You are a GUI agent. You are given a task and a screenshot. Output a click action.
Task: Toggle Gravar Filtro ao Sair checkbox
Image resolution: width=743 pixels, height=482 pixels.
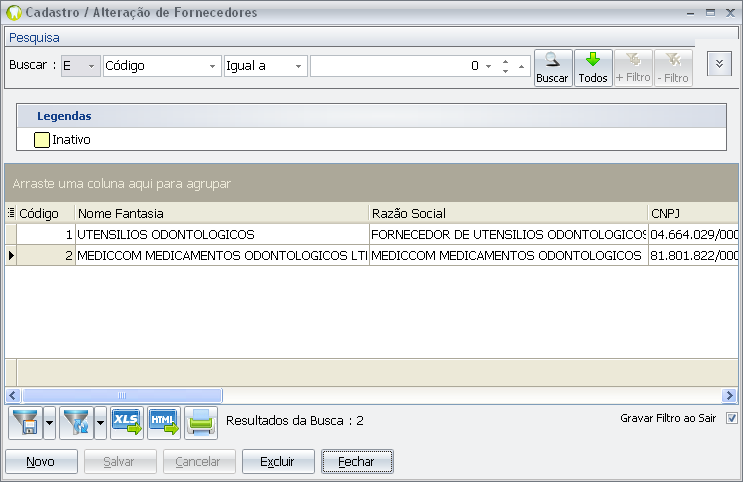pos(732,418)
